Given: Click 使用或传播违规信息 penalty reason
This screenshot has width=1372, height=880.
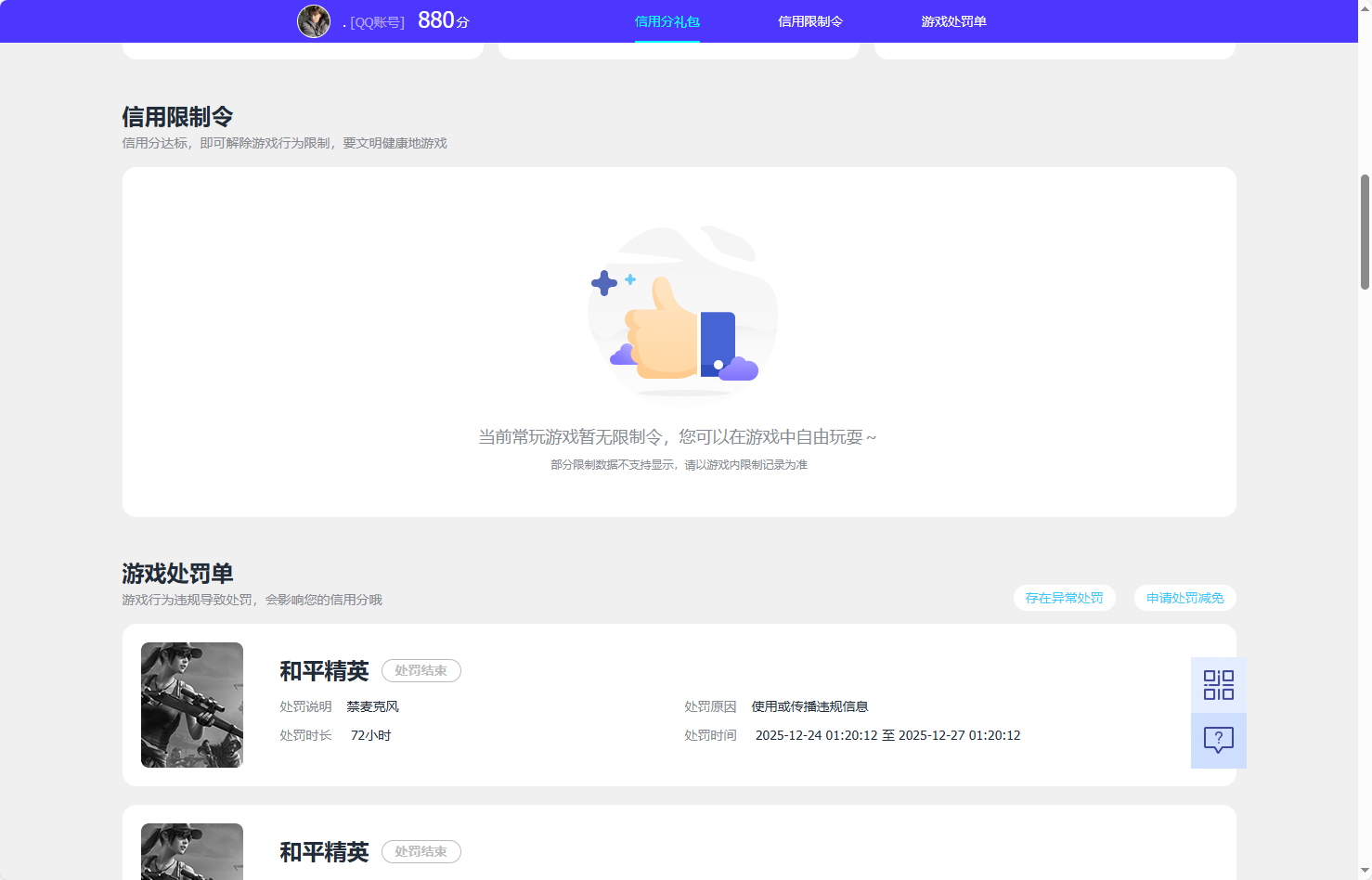Looking at the screenshot, I should (809, 706).
